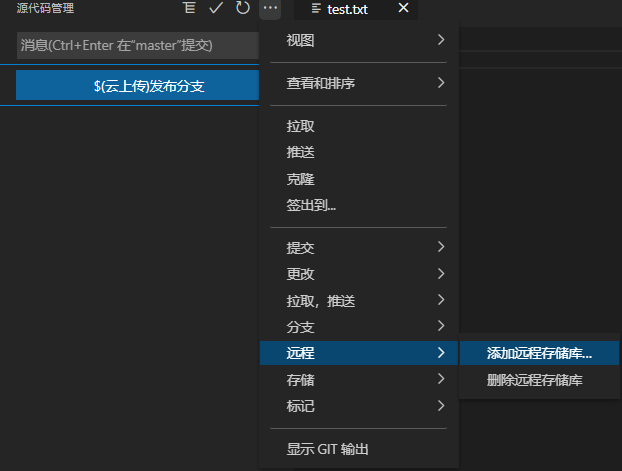Expand the 拉取，推送 chevron arrow
This screenshot has height=471, width=622.
point(441,300)
